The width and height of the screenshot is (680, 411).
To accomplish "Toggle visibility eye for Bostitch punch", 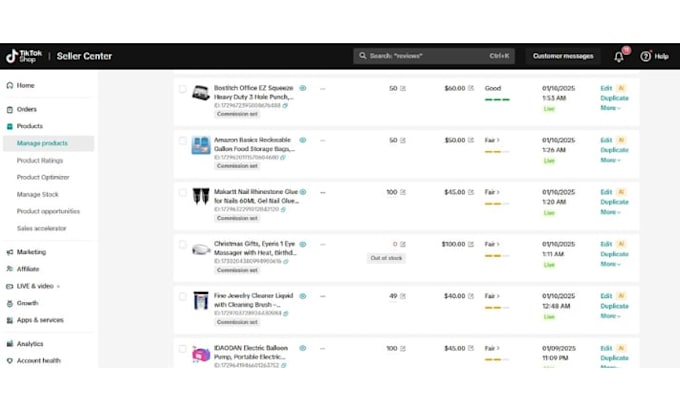I will pos(303,88).
